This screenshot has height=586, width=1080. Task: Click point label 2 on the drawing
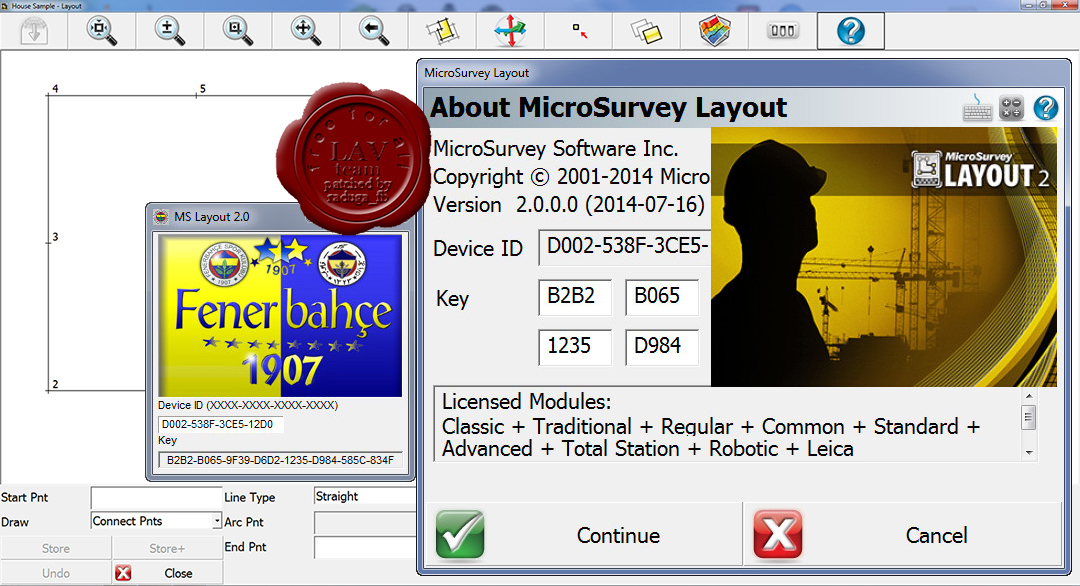55,384
